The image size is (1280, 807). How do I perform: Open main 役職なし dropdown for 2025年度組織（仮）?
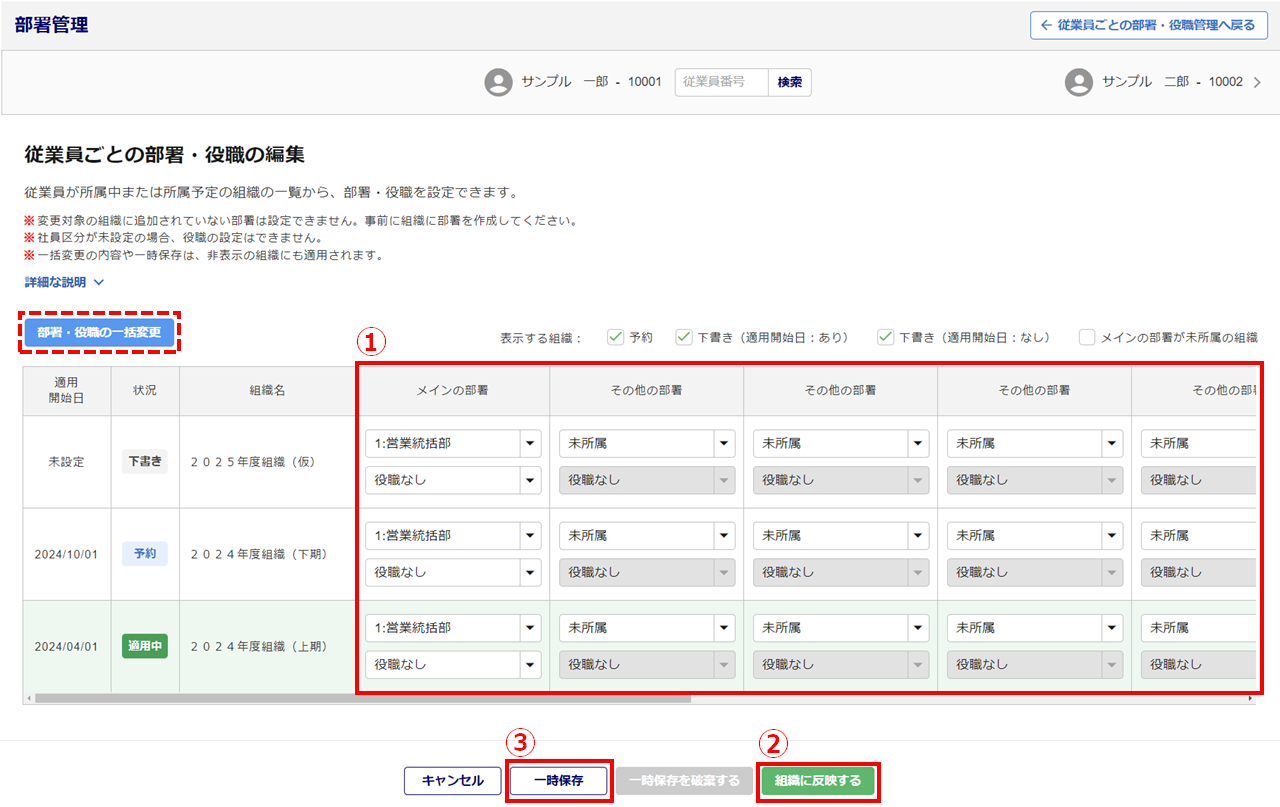pyautogui.click(x=453, y=480)
